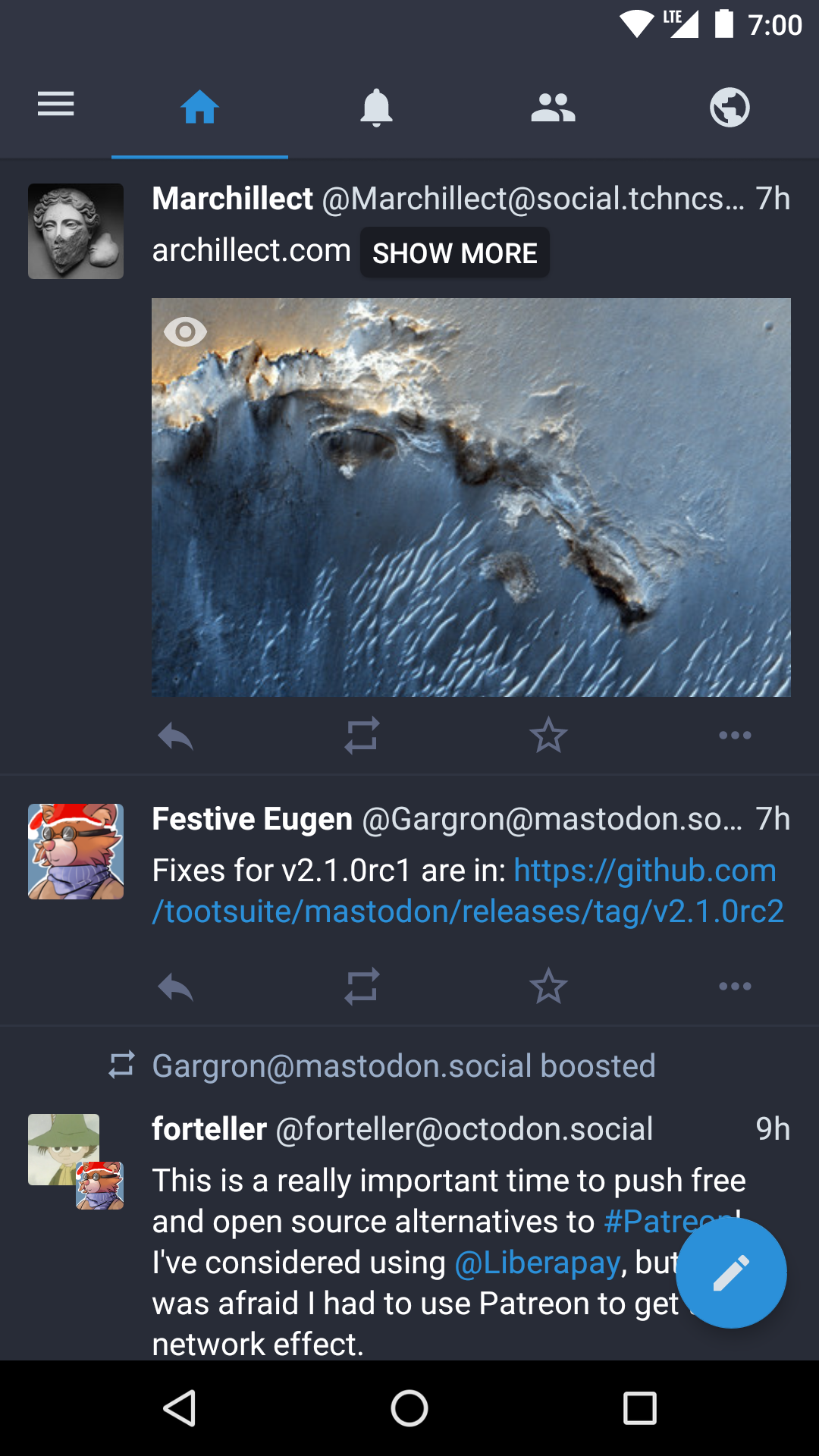Screen dimensions: 819x1456
Task: Open more options on Festive Eugen's post
Action: point(735,987)
